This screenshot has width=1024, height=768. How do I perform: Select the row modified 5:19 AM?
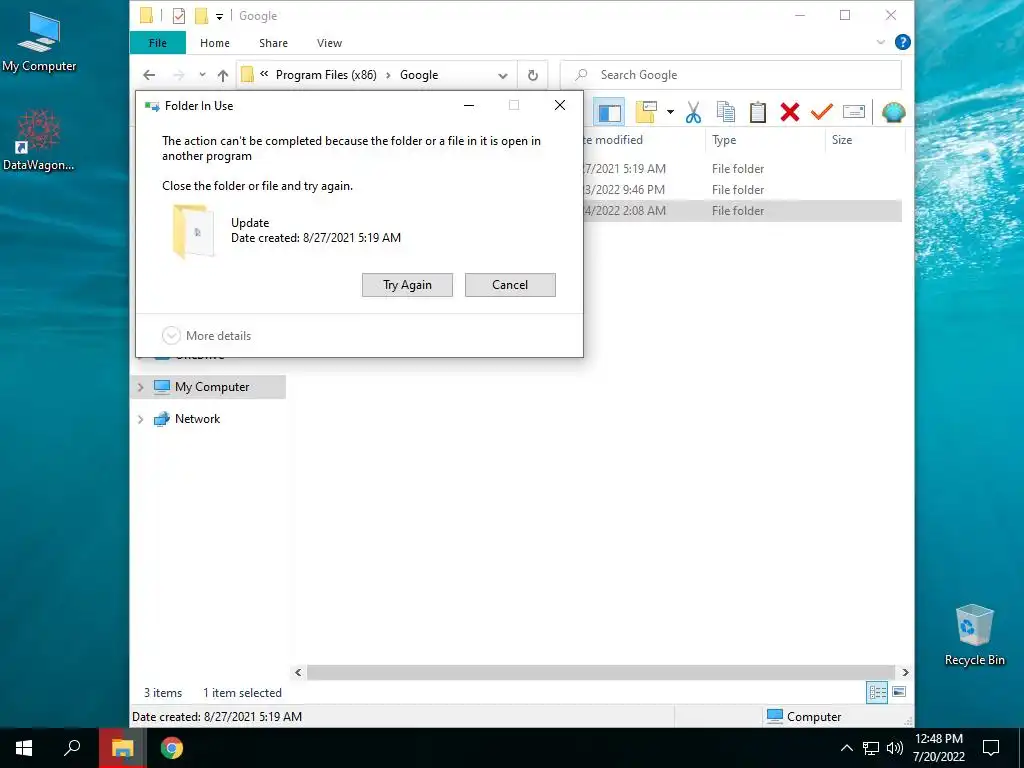742,168
